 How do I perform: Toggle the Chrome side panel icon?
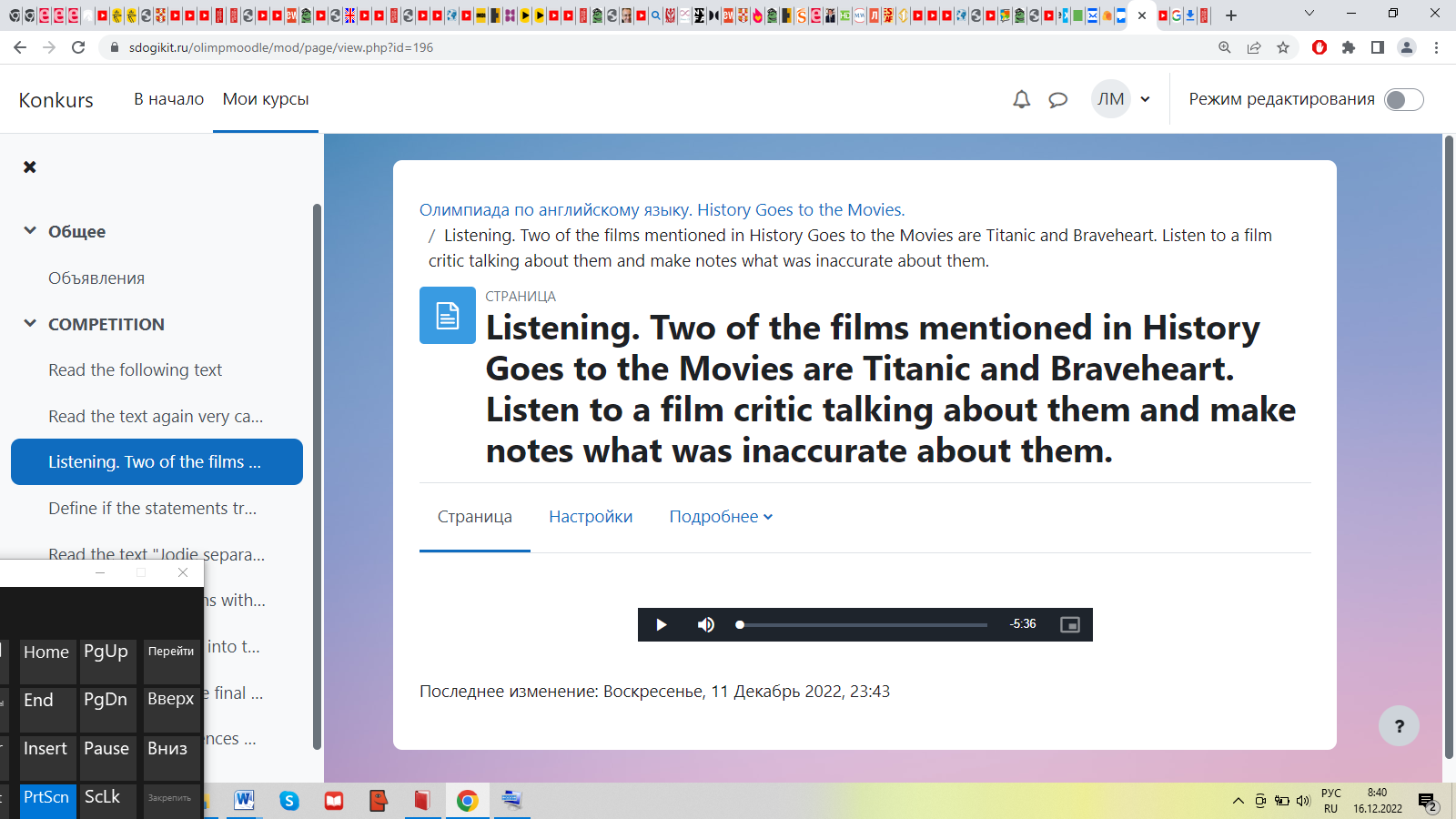click(x=1378, y=47)
